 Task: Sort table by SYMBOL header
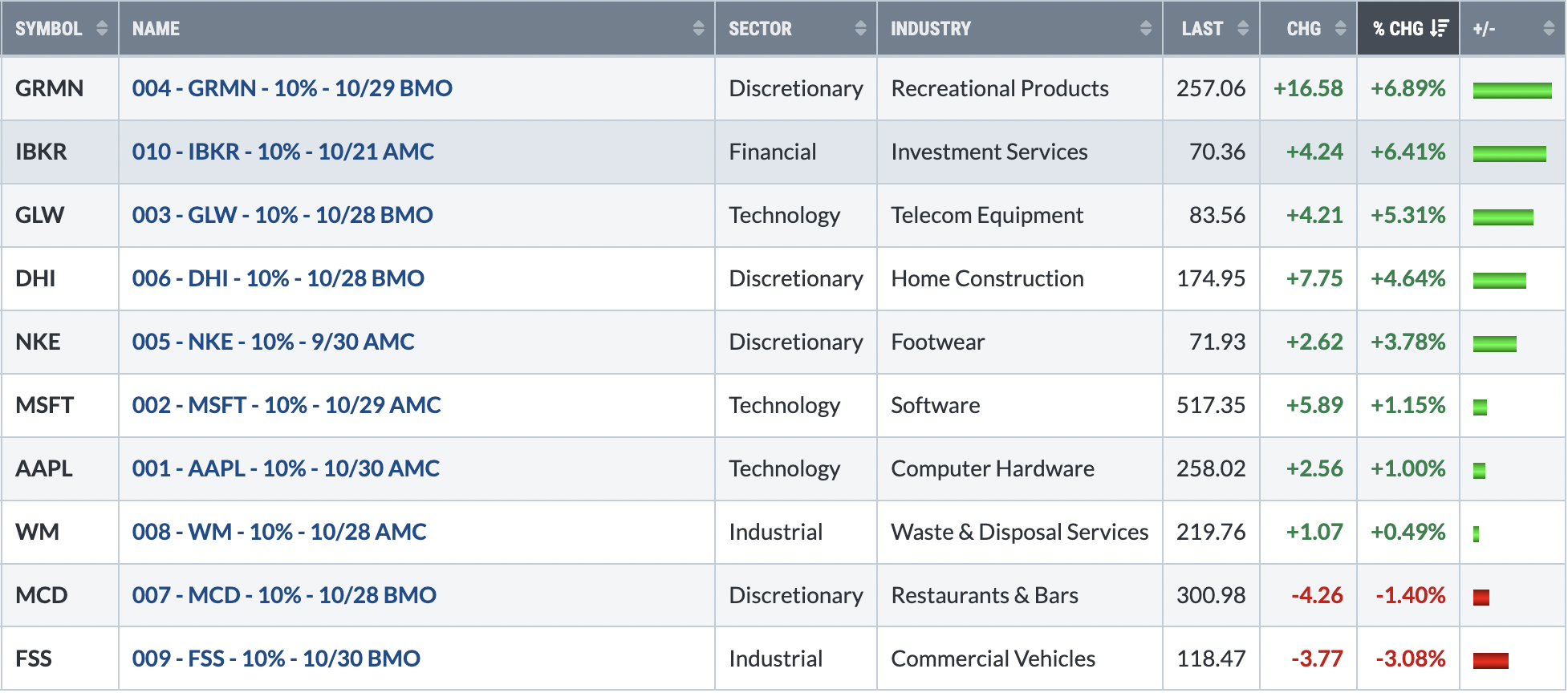pos(49,29)
